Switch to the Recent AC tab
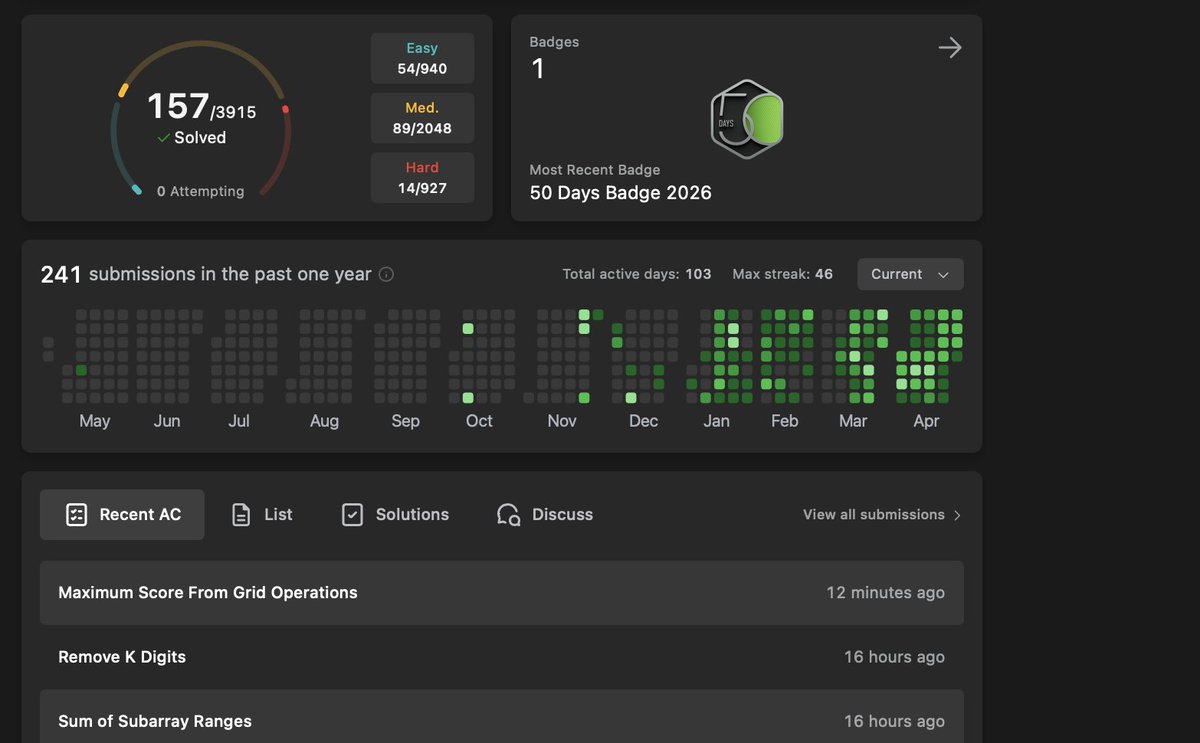1200x743 pixels. pos(122,514)
